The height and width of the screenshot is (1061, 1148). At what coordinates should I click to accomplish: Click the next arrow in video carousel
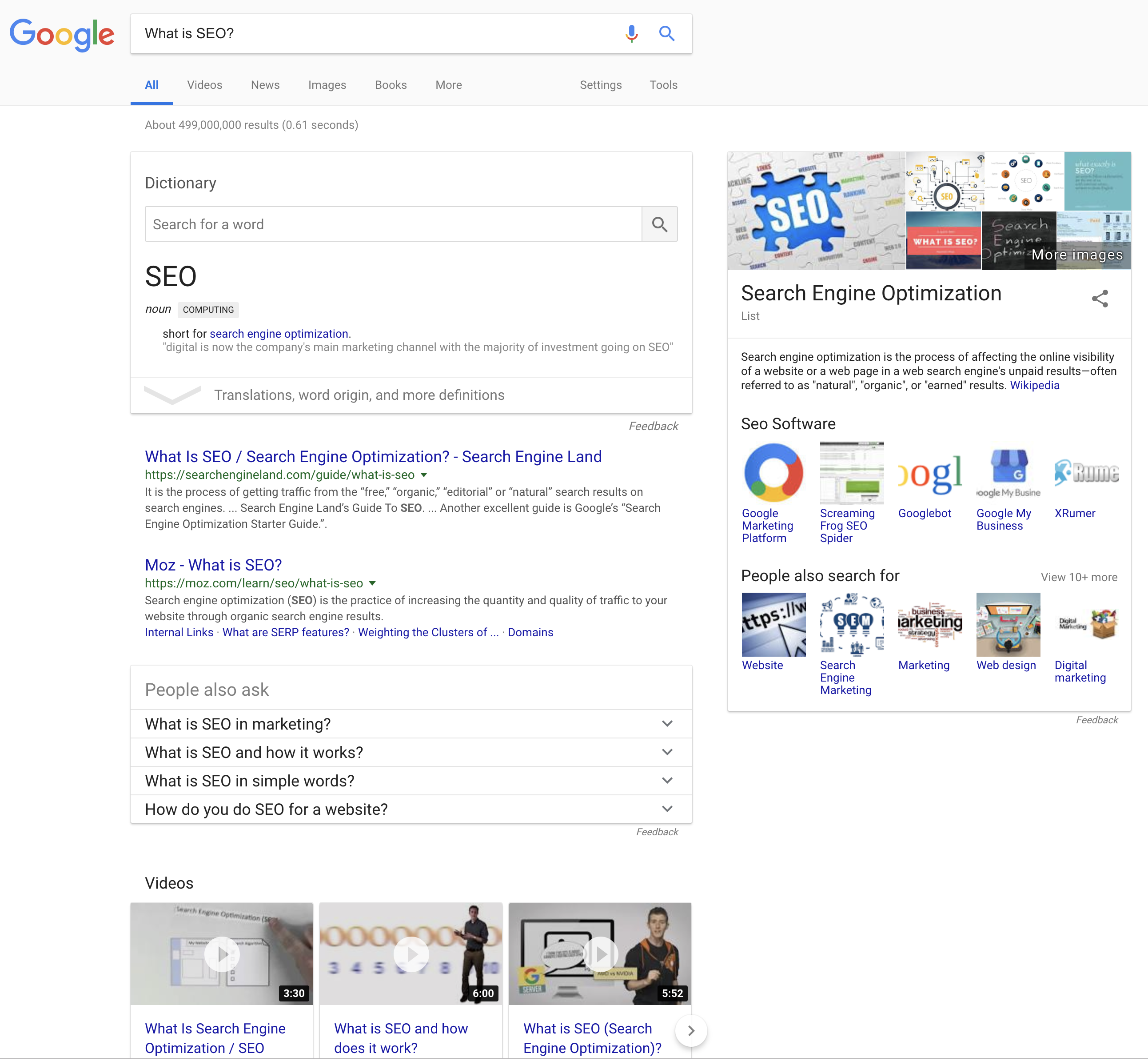(691, 1031)
